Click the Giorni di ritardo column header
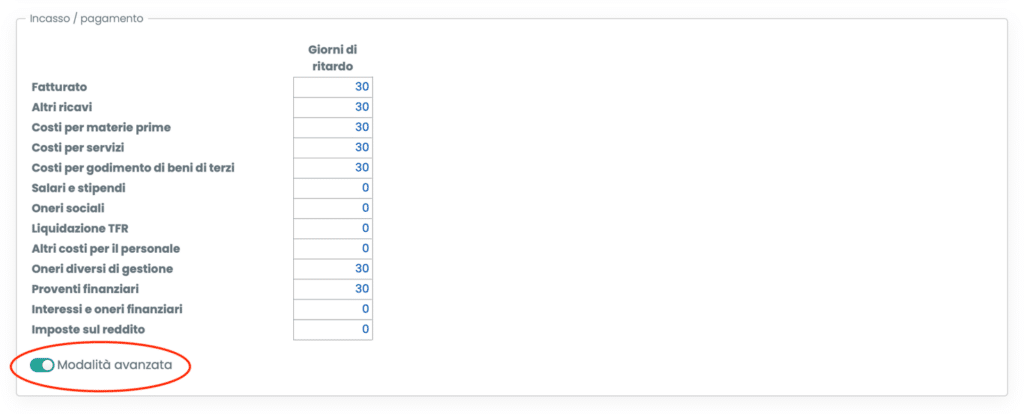 click(332, 58)
